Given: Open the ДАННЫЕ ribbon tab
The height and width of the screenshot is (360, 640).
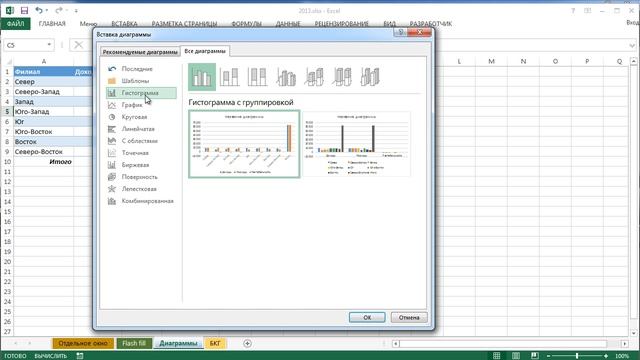Looking at the screenshot, I should point(288,24).
